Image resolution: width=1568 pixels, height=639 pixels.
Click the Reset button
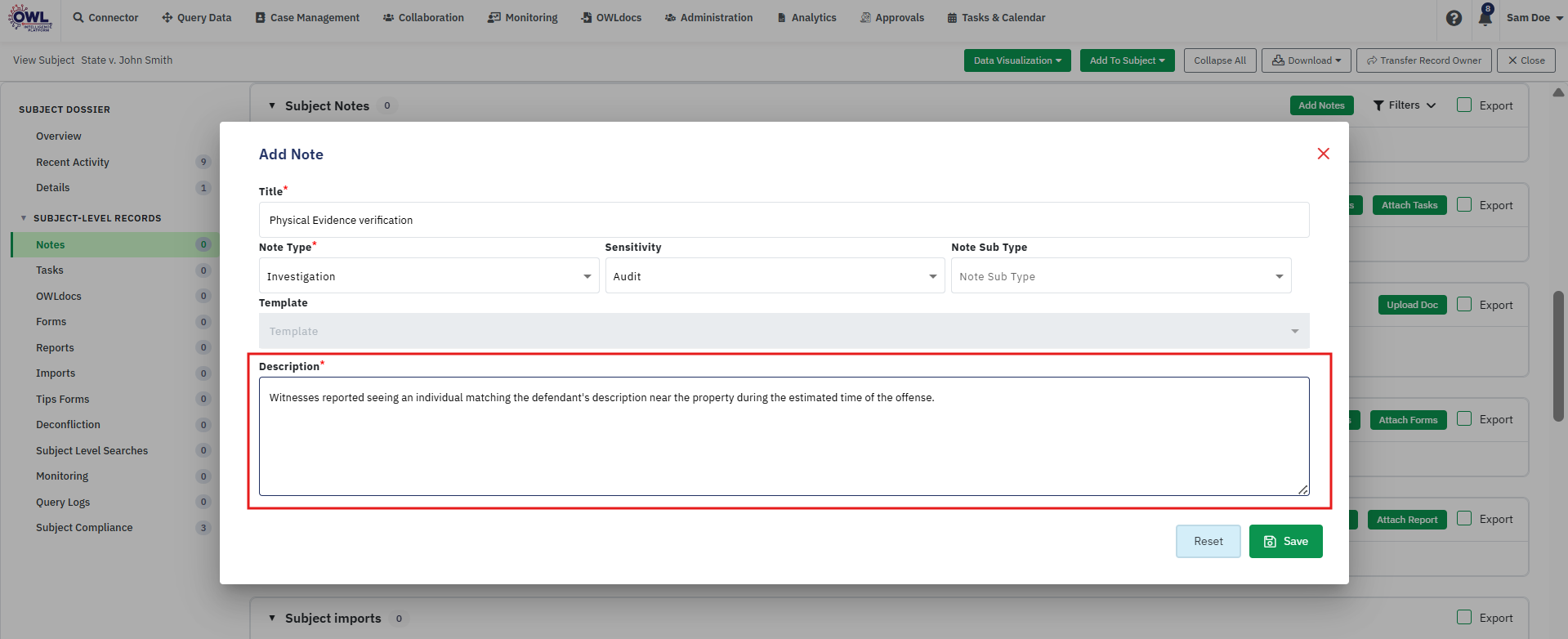tap(1208, 541)
